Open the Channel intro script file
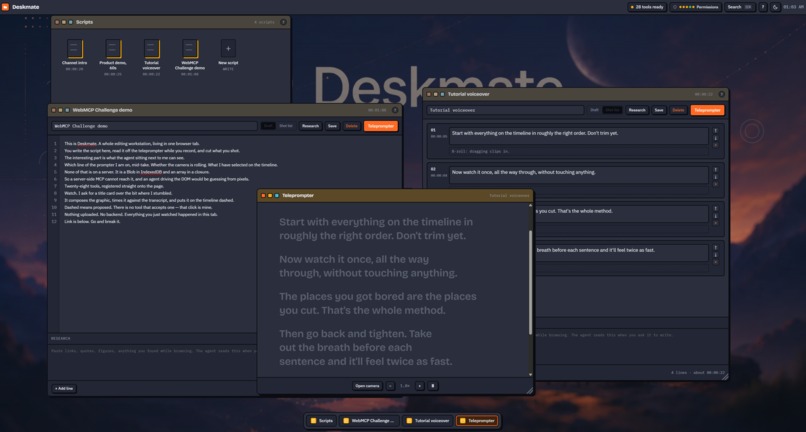Image resolution: width=806 pixels, height=432 pixels. coord(75,49)
